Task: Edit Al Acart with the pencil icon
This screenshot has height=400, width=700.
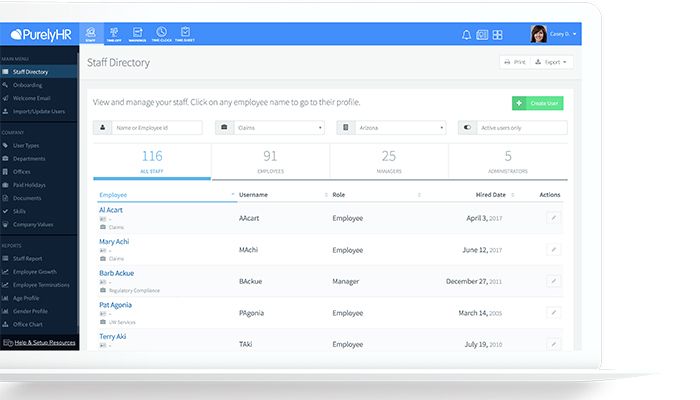Action: point(554,218)
